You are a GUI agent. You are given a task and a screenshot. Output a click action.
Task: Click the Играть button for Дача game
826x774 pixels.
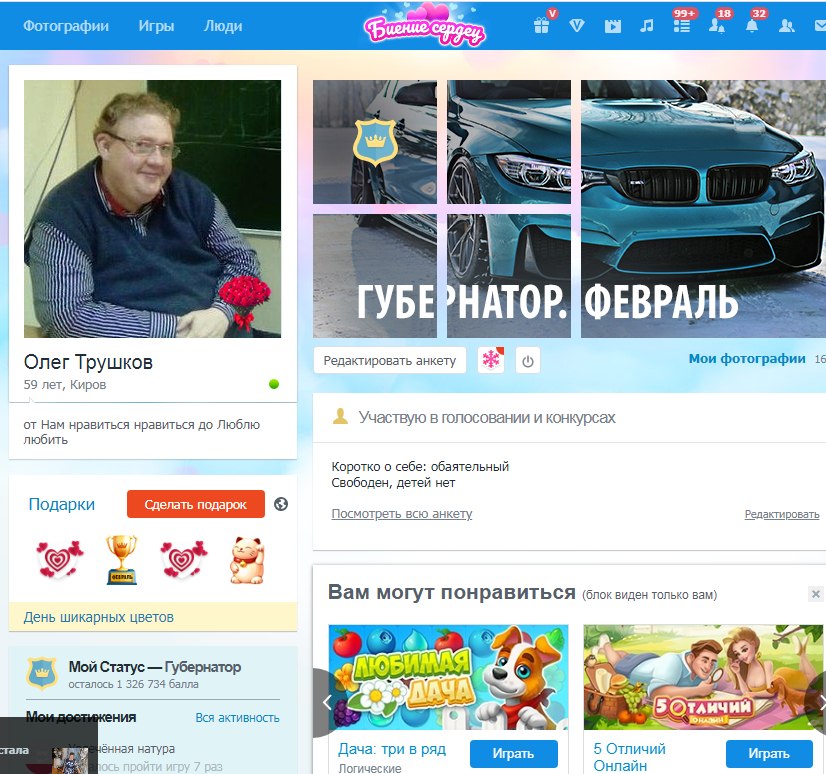click(514, 754)
